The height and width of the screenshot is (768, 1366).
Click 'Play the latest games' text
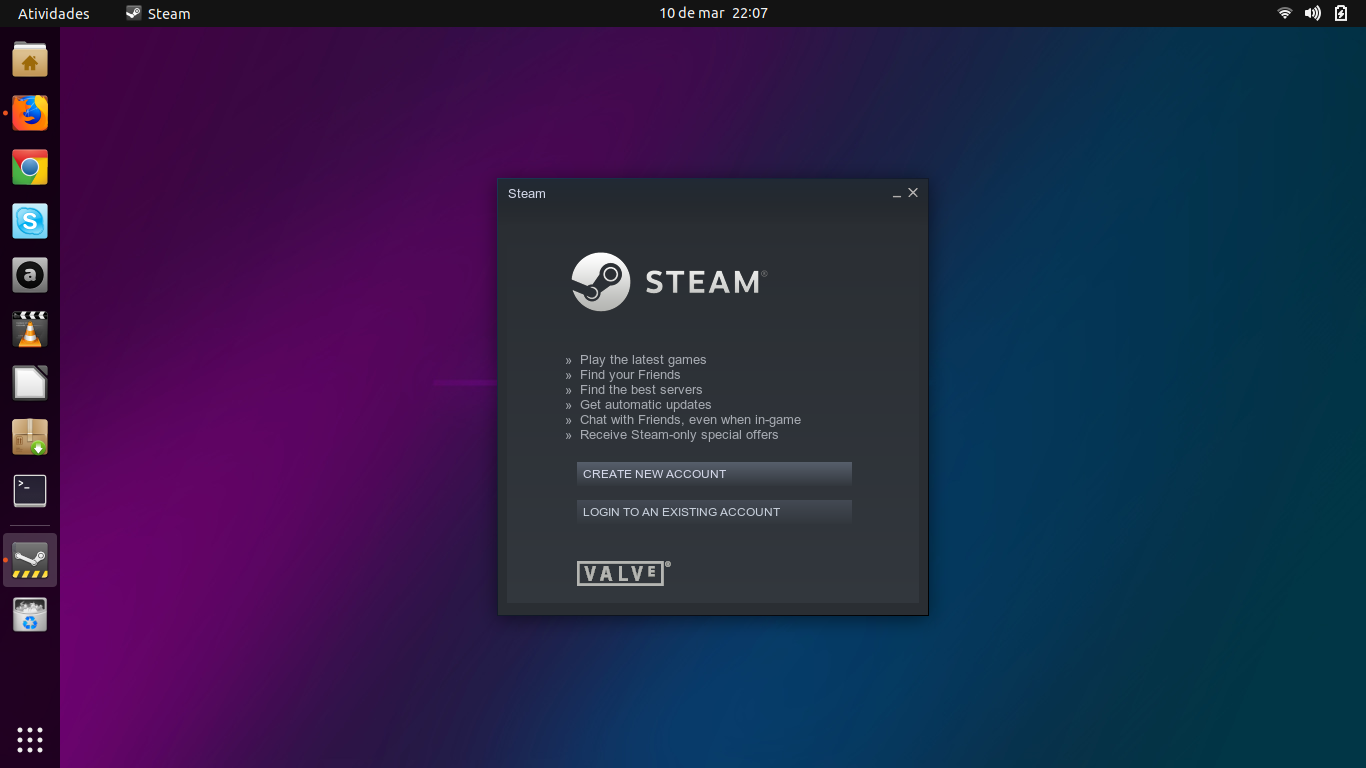click(643, 360)
